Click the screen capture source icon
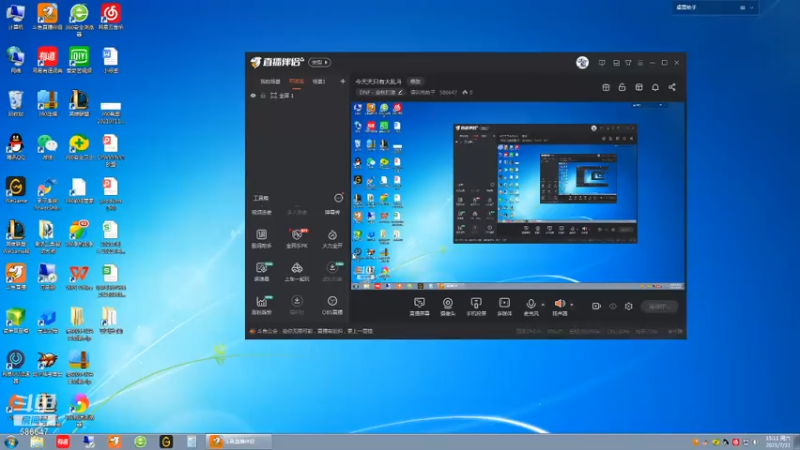This screenshot has height=450, width=800. click(419, 306)
